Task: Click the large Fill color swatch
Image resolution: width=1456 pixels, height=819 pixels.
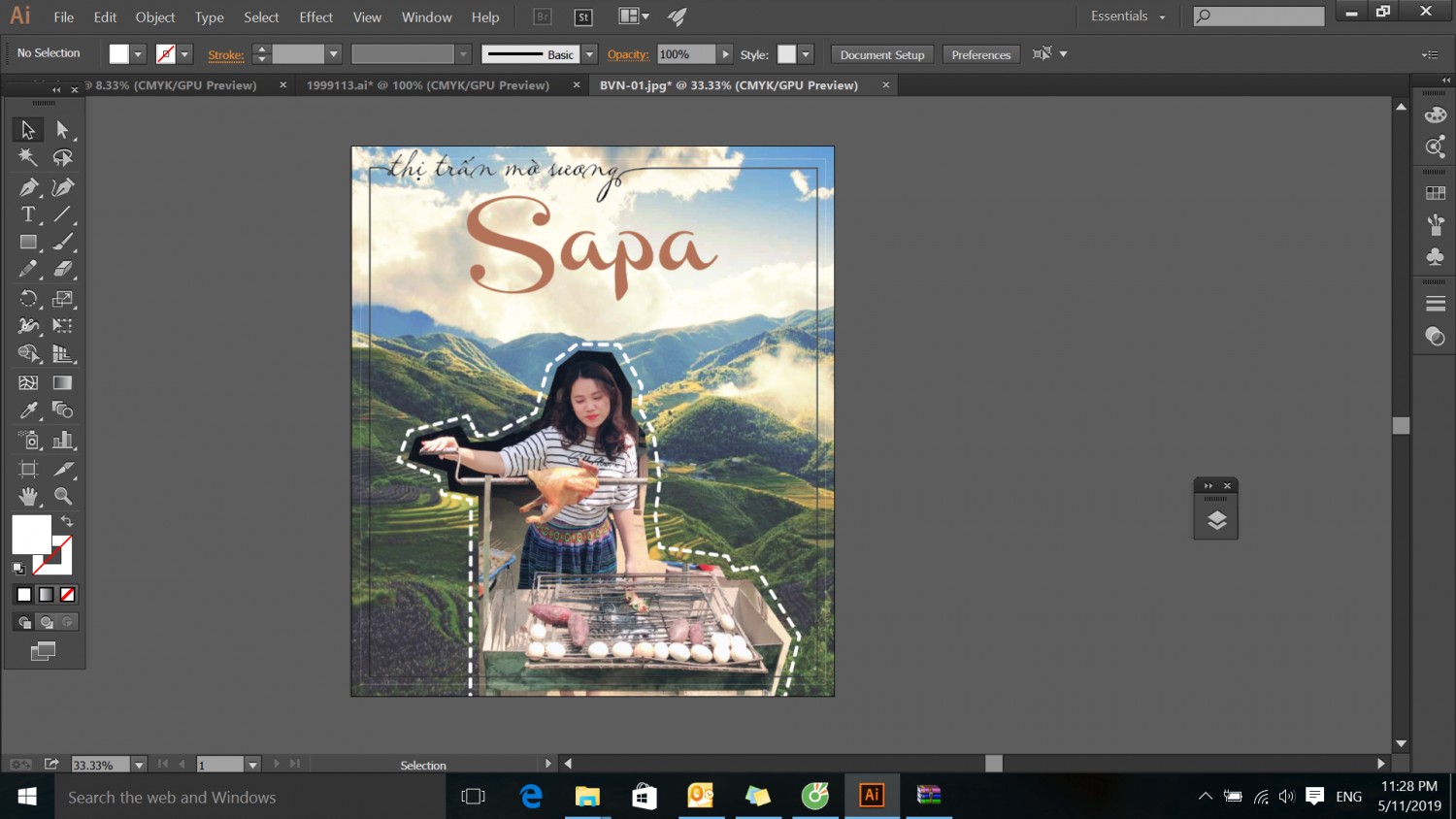Action: coord(31,534)
